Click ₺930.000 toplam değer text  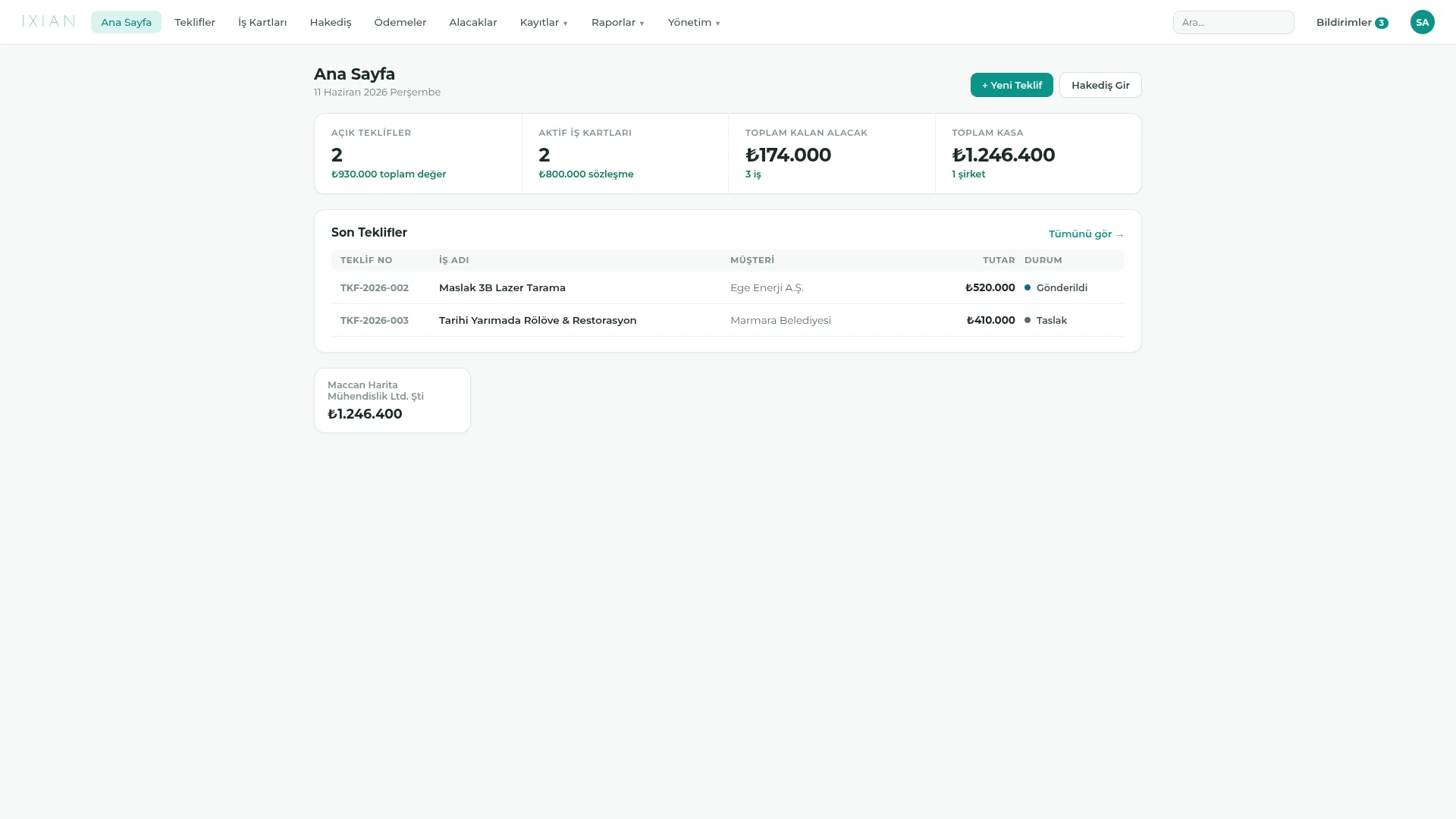[x=388, y=174]
